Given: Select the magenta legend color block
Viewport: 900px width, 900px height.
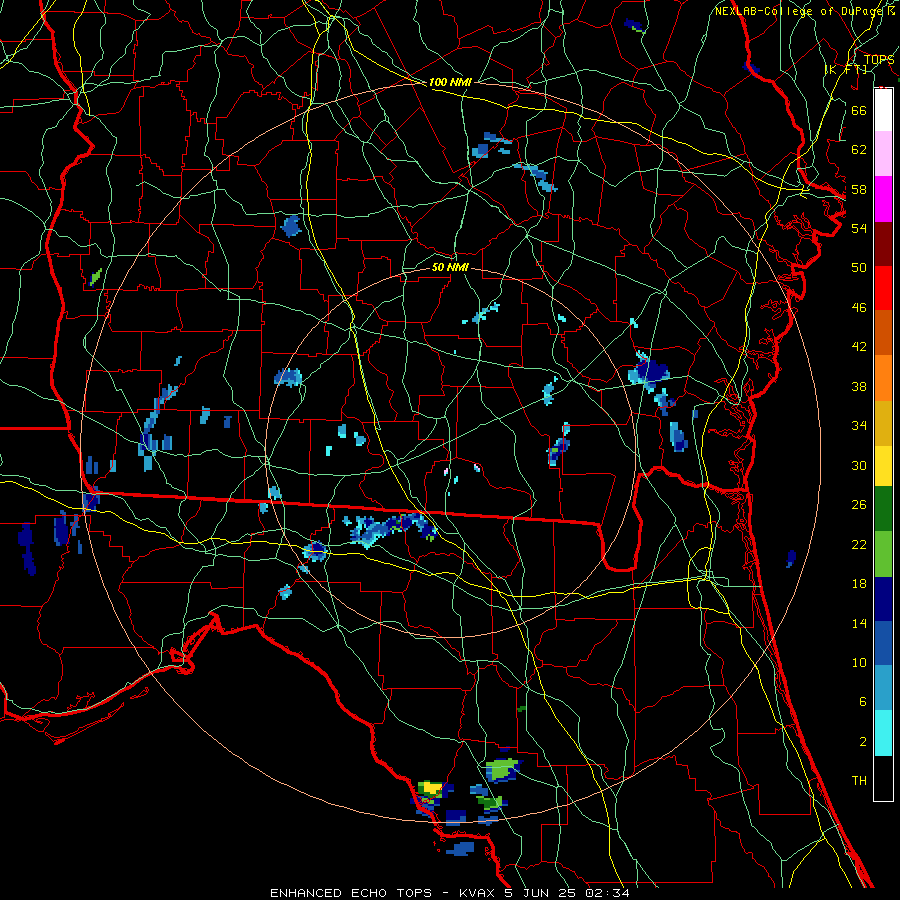Looking at the screenshot, I should click(x=883, y=199).
